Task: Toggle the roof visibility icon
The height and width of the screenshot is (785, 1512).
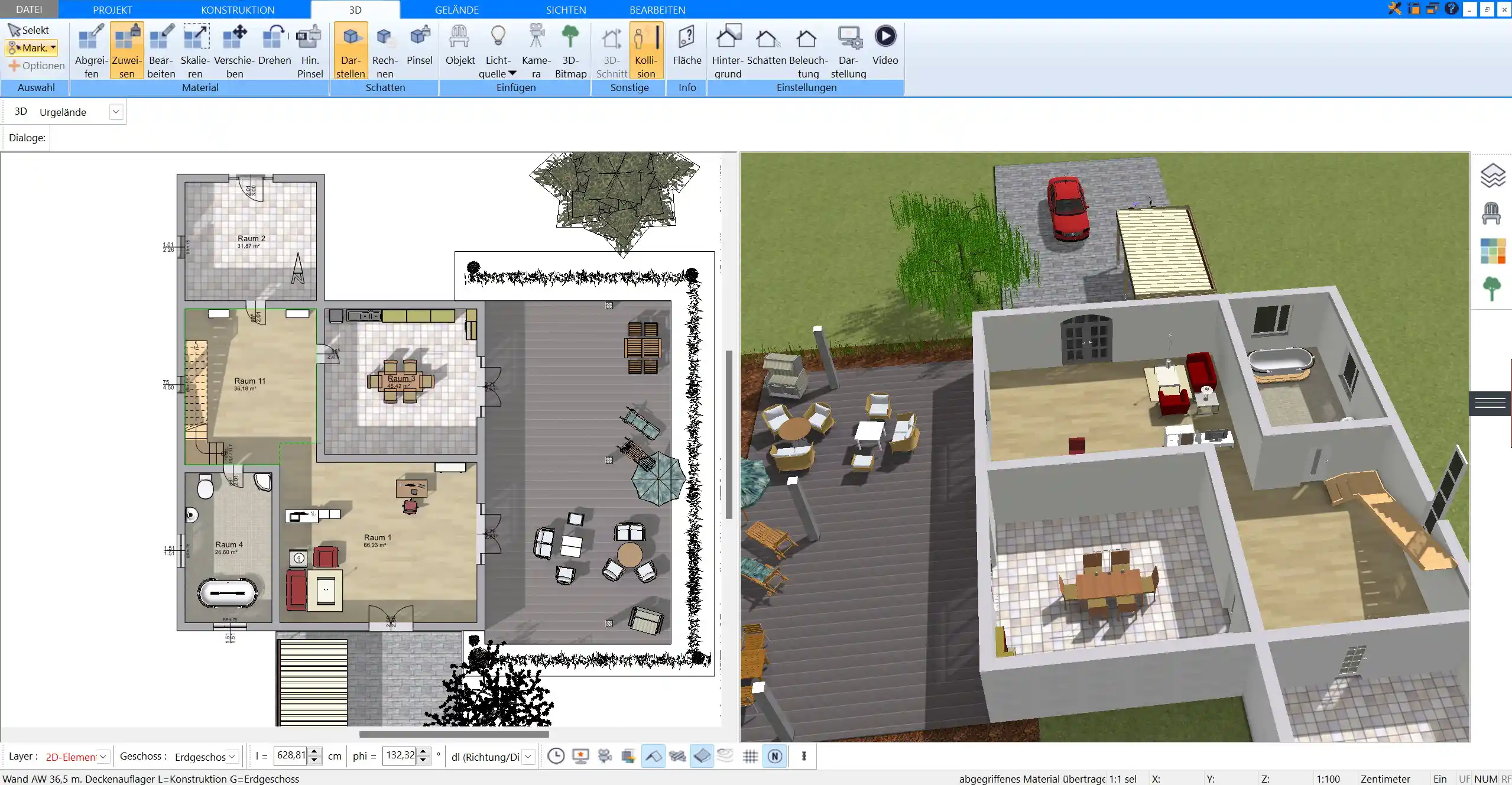Action: coord(653,756)
